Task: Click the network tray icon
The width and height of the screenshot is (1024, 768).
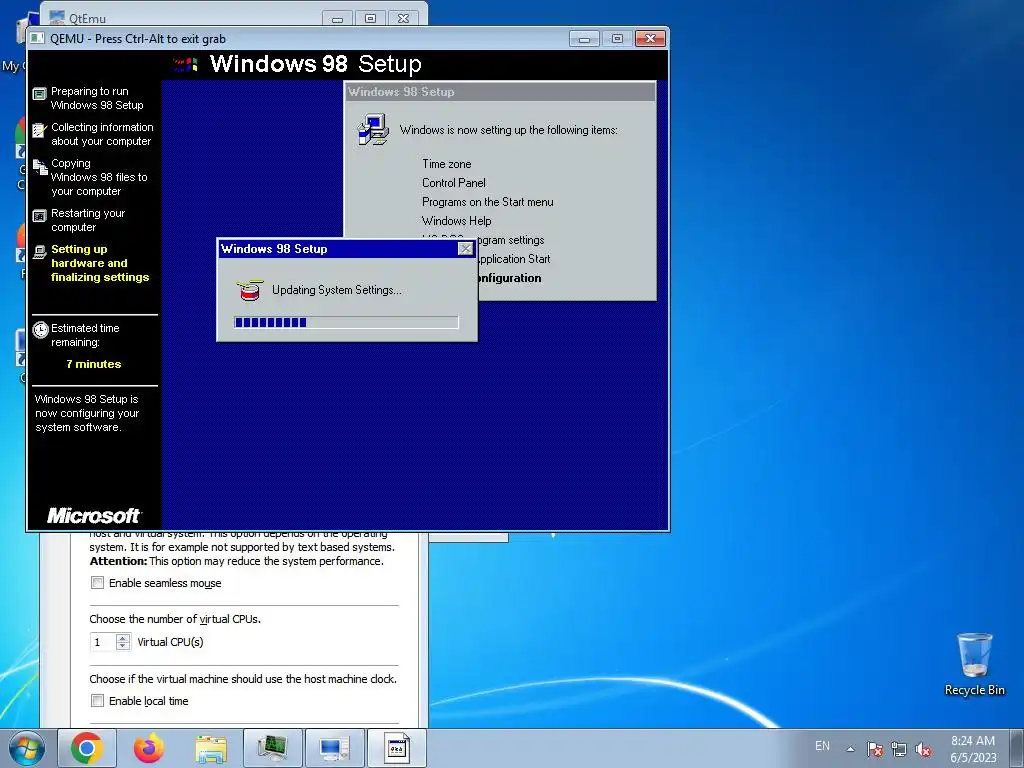Action: (899, 749)
